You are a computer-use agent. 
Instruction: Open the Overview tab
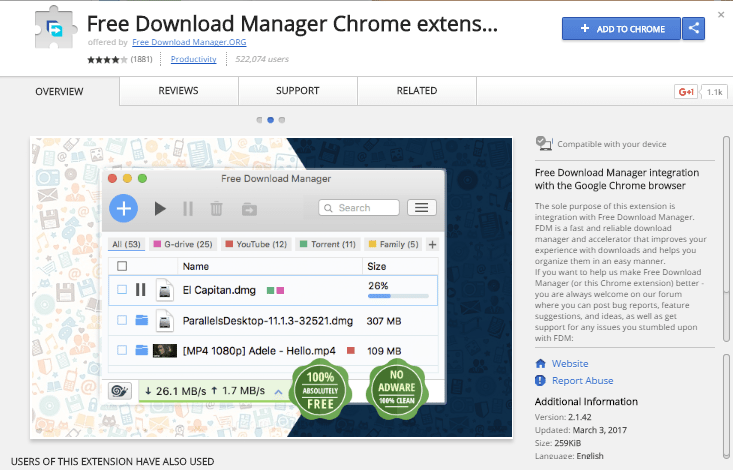59,91
